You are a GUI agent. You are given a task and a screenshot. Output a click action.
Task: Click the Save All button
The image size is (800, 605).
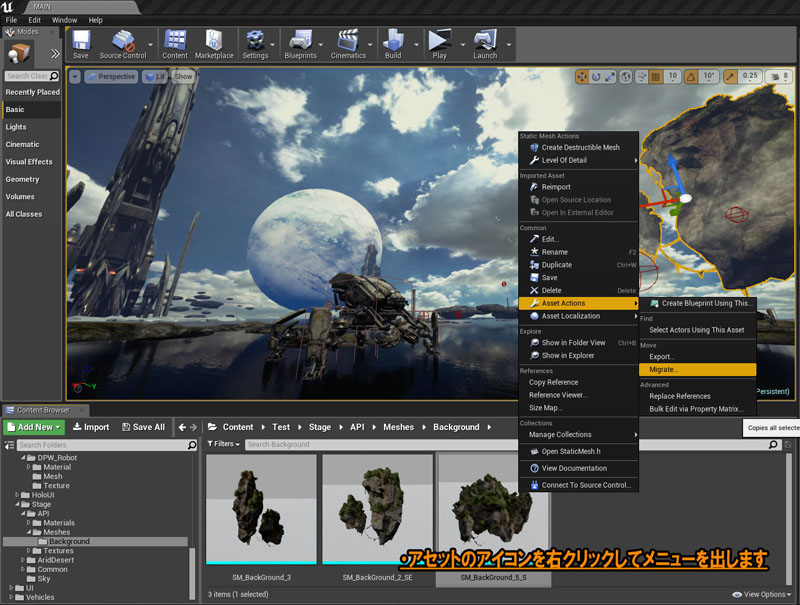tap(143, 427)
